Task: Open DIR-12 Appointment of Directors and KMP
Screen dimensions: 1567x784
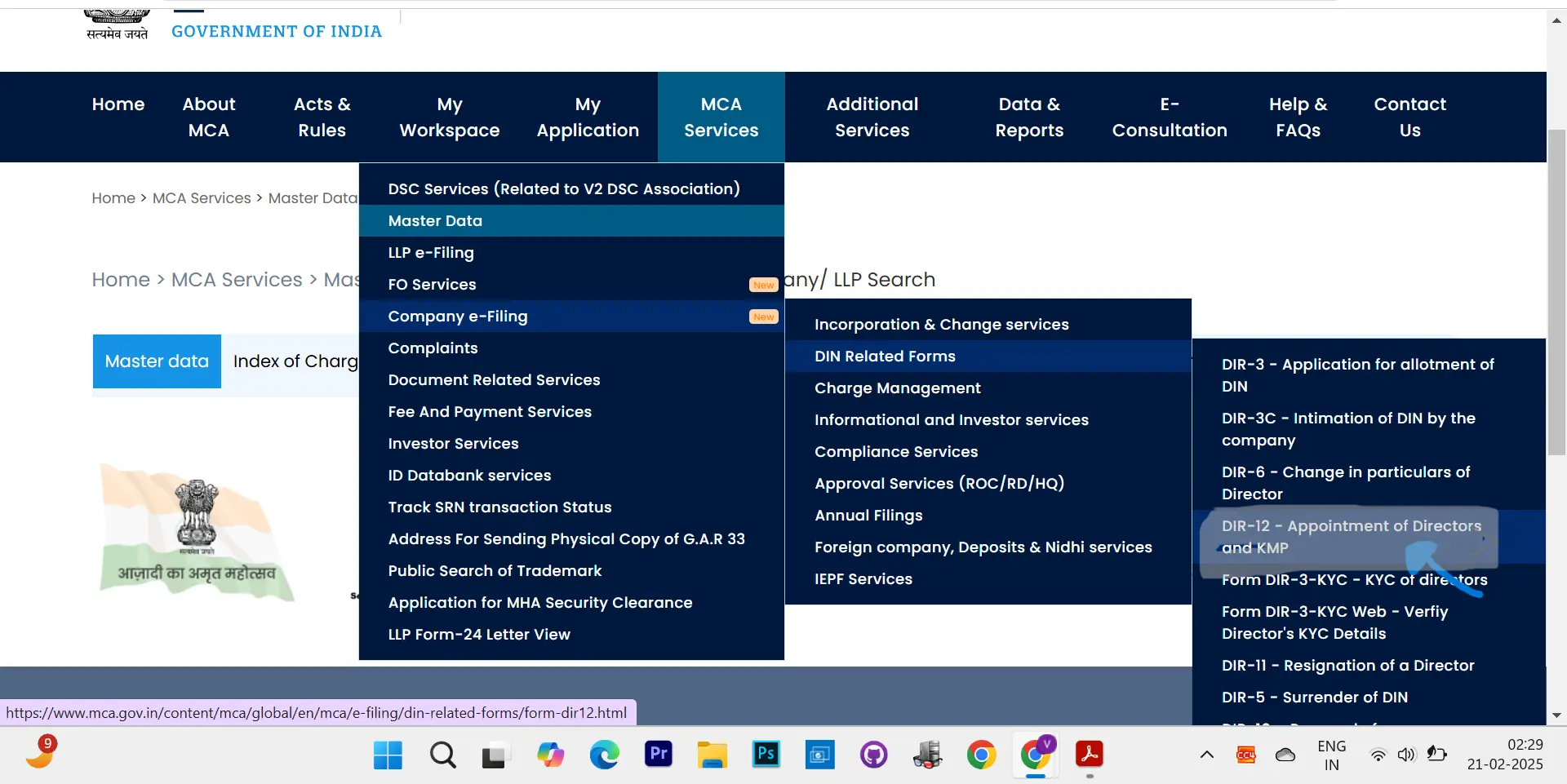Action: (1369, 537)
